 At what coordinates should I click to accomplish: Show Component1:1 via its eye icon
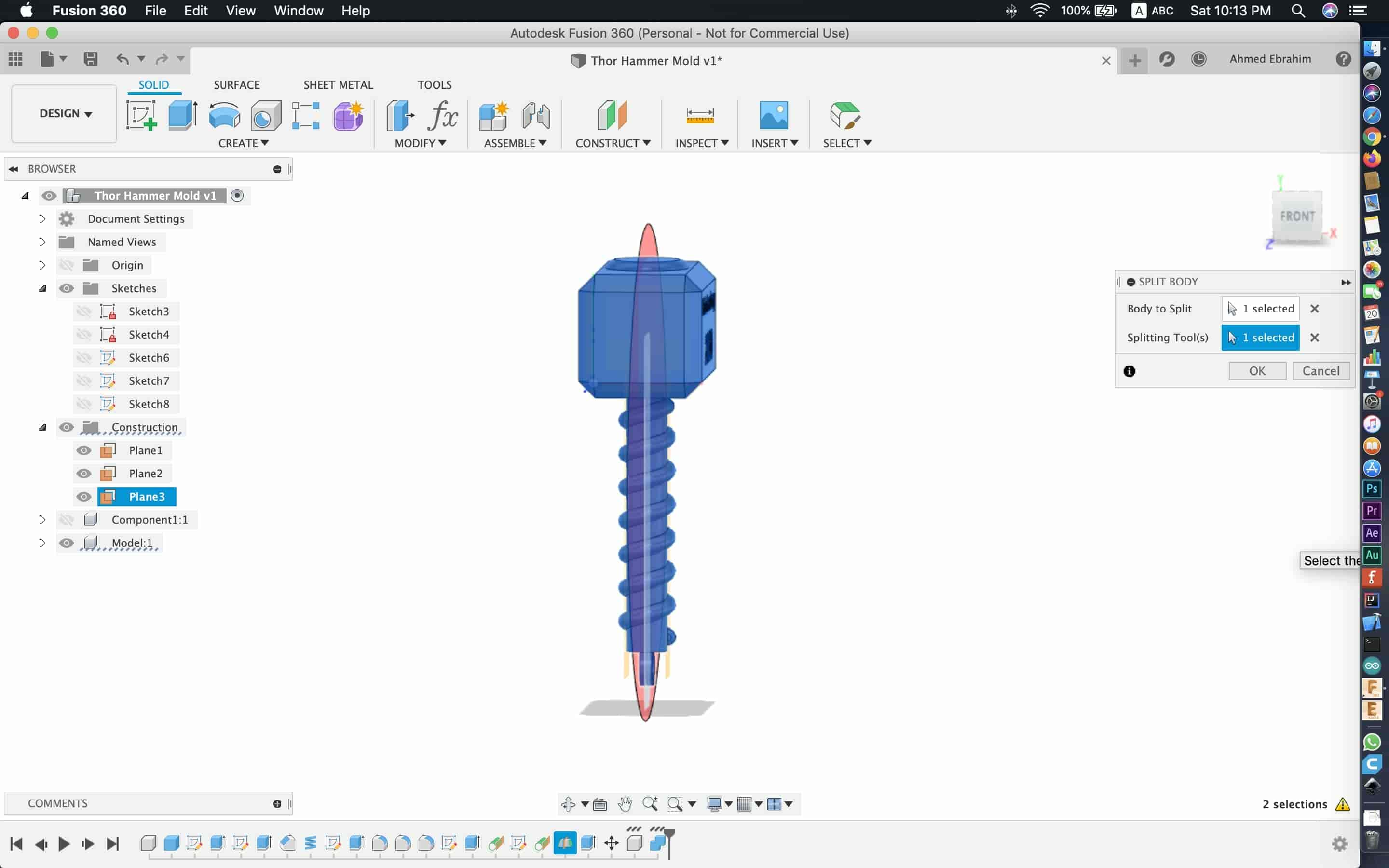67,519
